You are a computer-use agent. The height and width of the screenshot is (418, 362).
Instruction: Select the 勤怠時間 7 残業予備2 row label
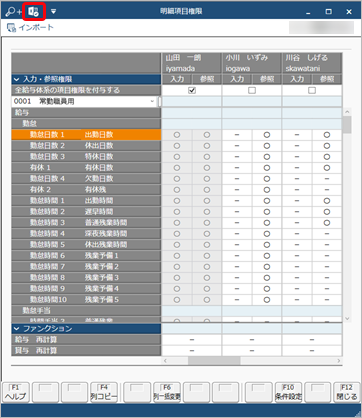coord(86,267)
